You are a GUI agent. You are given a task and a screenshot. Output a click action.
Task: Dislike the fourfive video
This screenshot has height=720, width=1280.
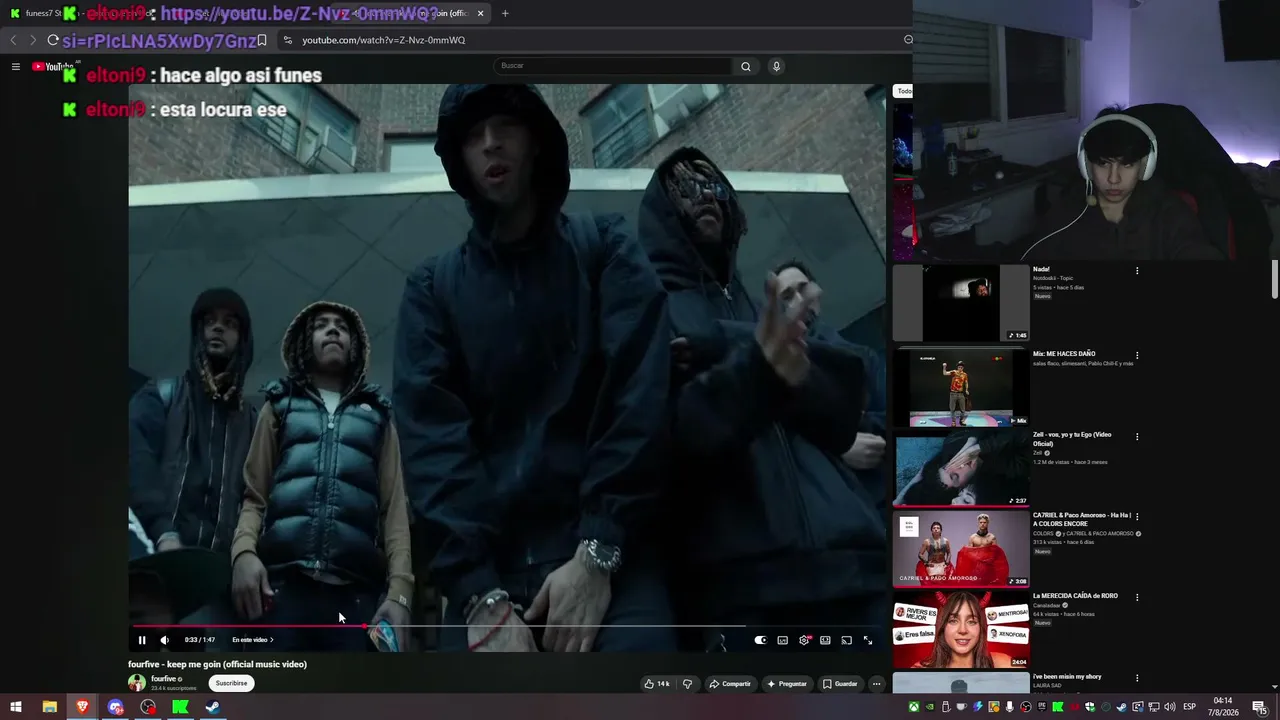click(687, 684)
